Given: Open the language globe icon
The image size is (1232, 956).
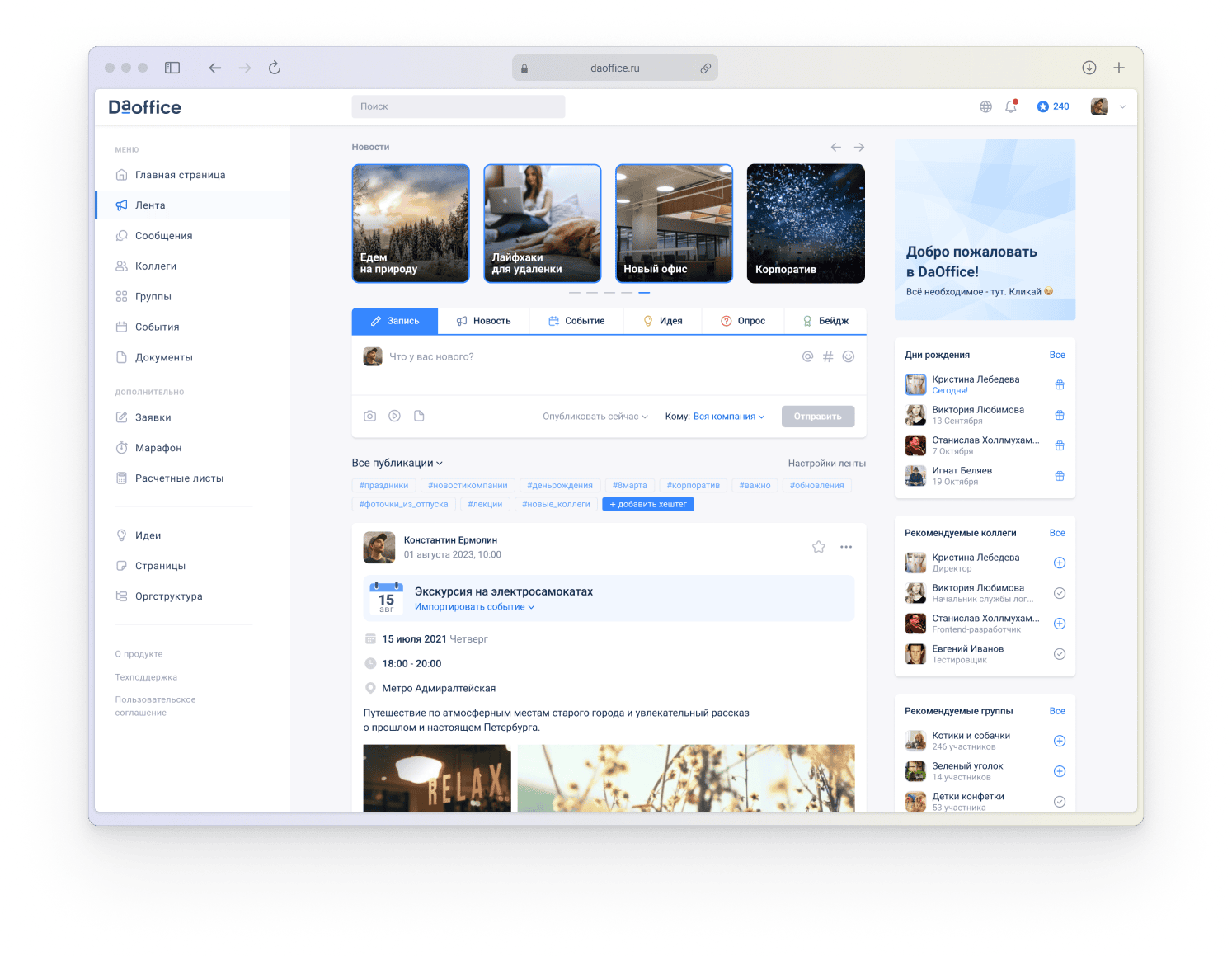Looking at the screenshot, I should click(x=985, y=106).
